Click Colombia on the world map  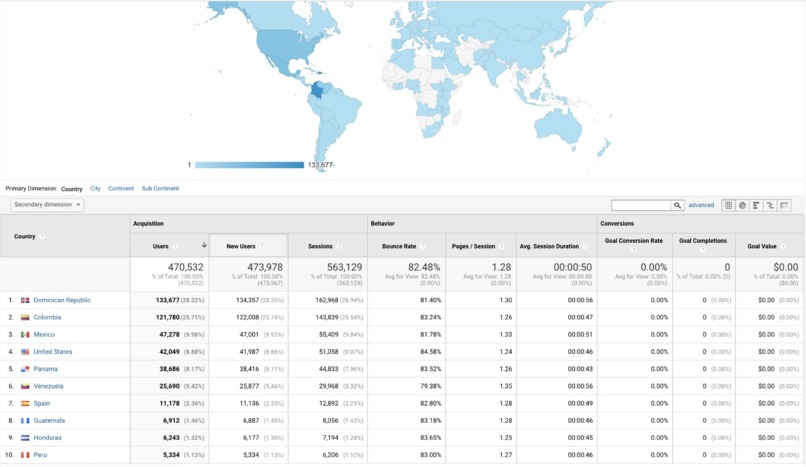pyautogui.click(x=317, y=90)
